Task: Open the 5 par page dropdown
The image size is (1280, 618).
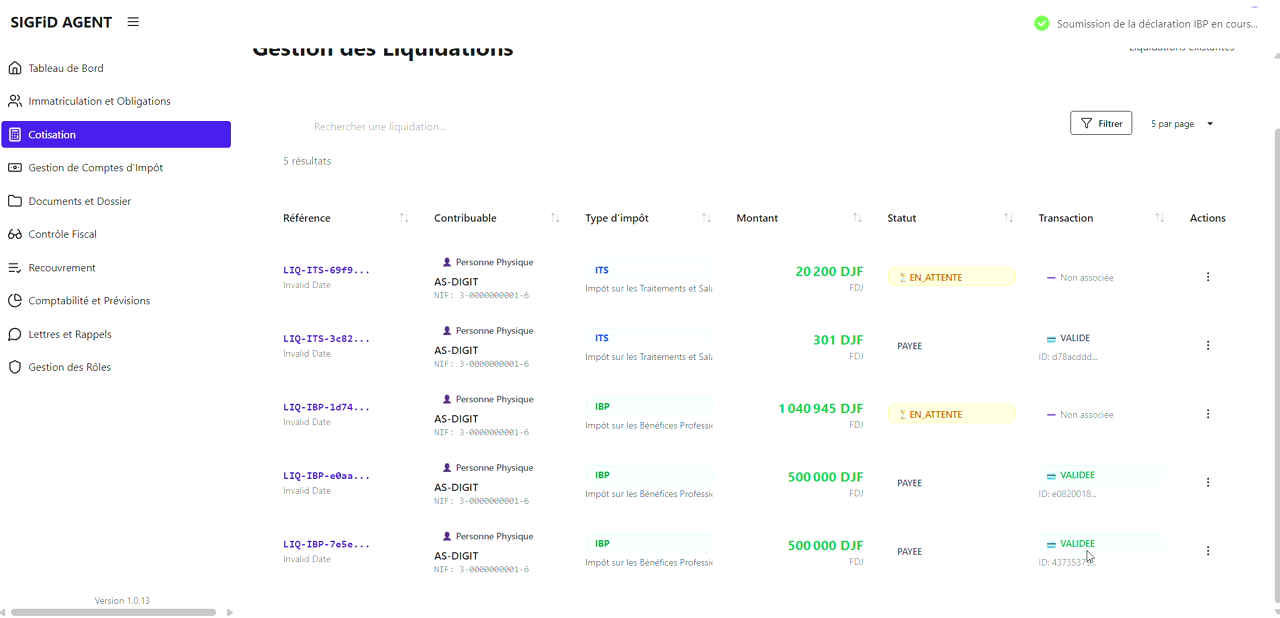Action: click(1182, 124)
